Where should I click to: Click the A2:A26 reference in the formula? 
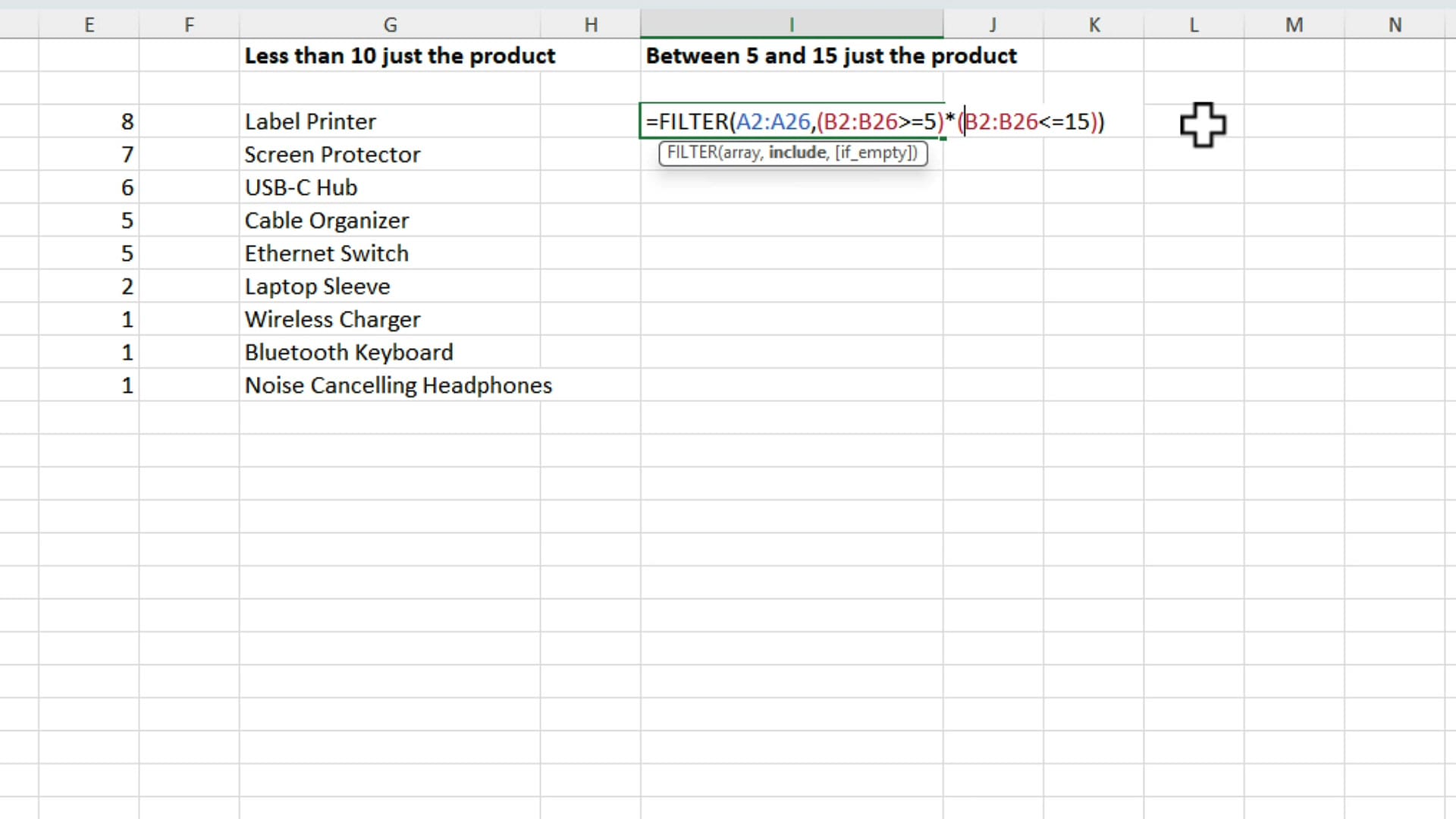[x=773, y=121]
